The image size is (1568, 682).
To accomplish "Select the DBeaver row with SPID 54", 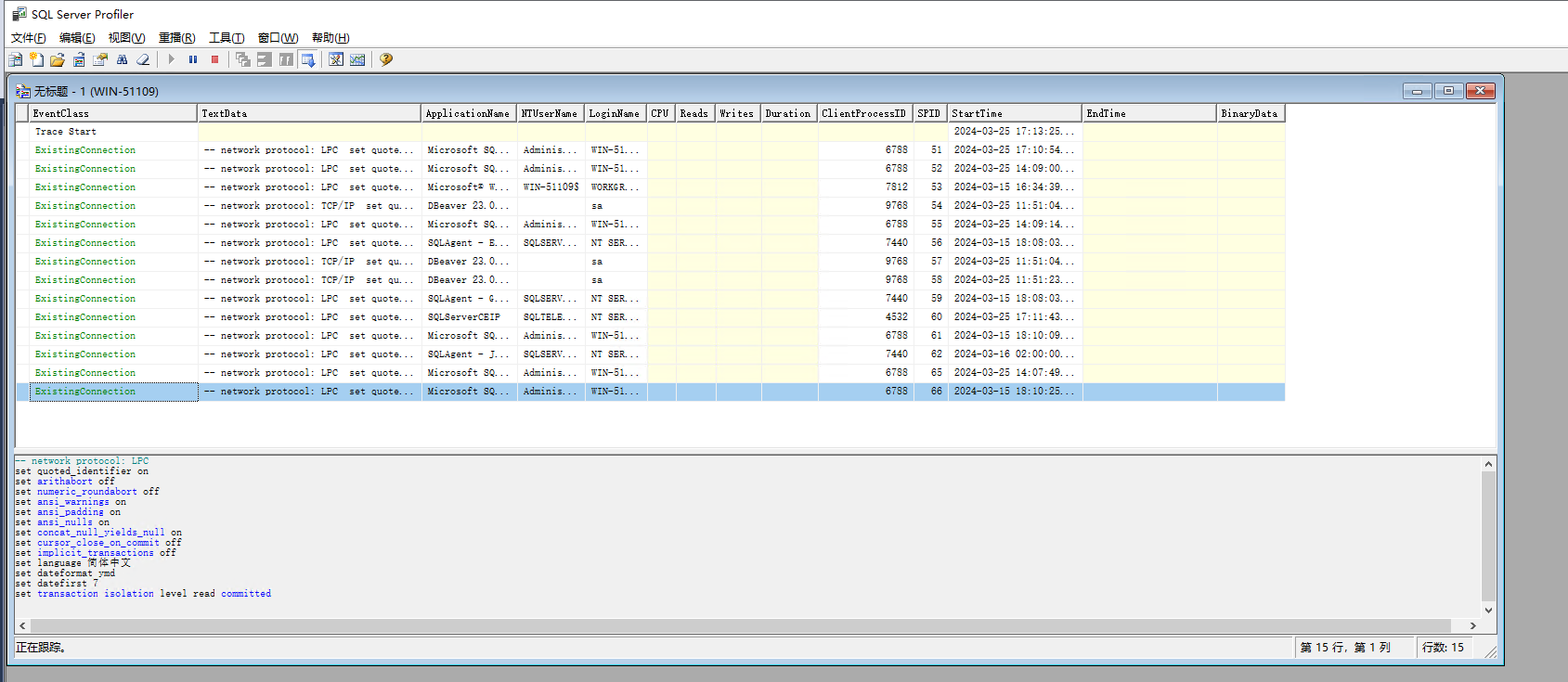I will click(x=651, y=206).
